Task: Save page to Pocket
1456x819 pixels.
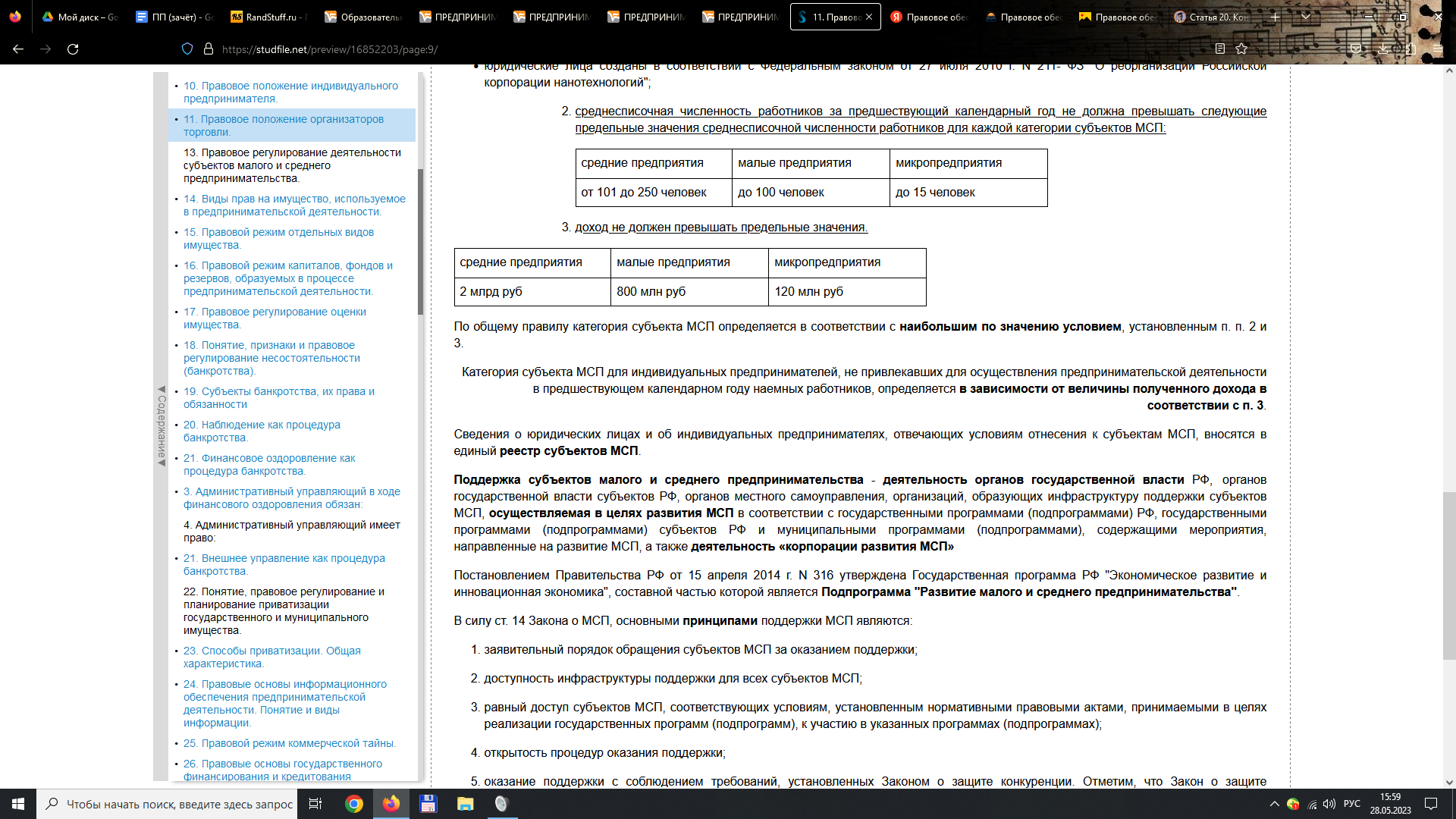Action: (1356, 49)
